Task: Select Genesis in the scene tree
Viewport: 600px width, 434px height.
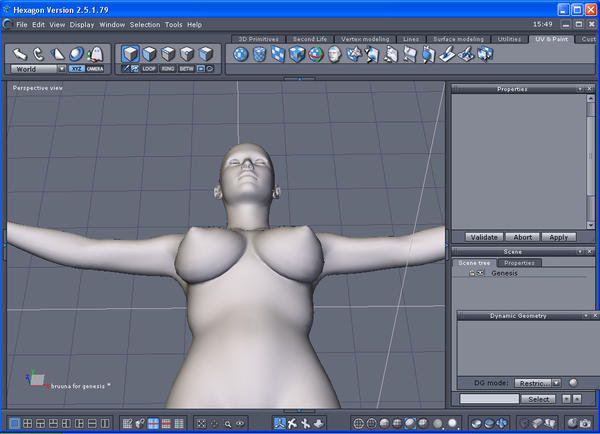Action: click(504, 273)
